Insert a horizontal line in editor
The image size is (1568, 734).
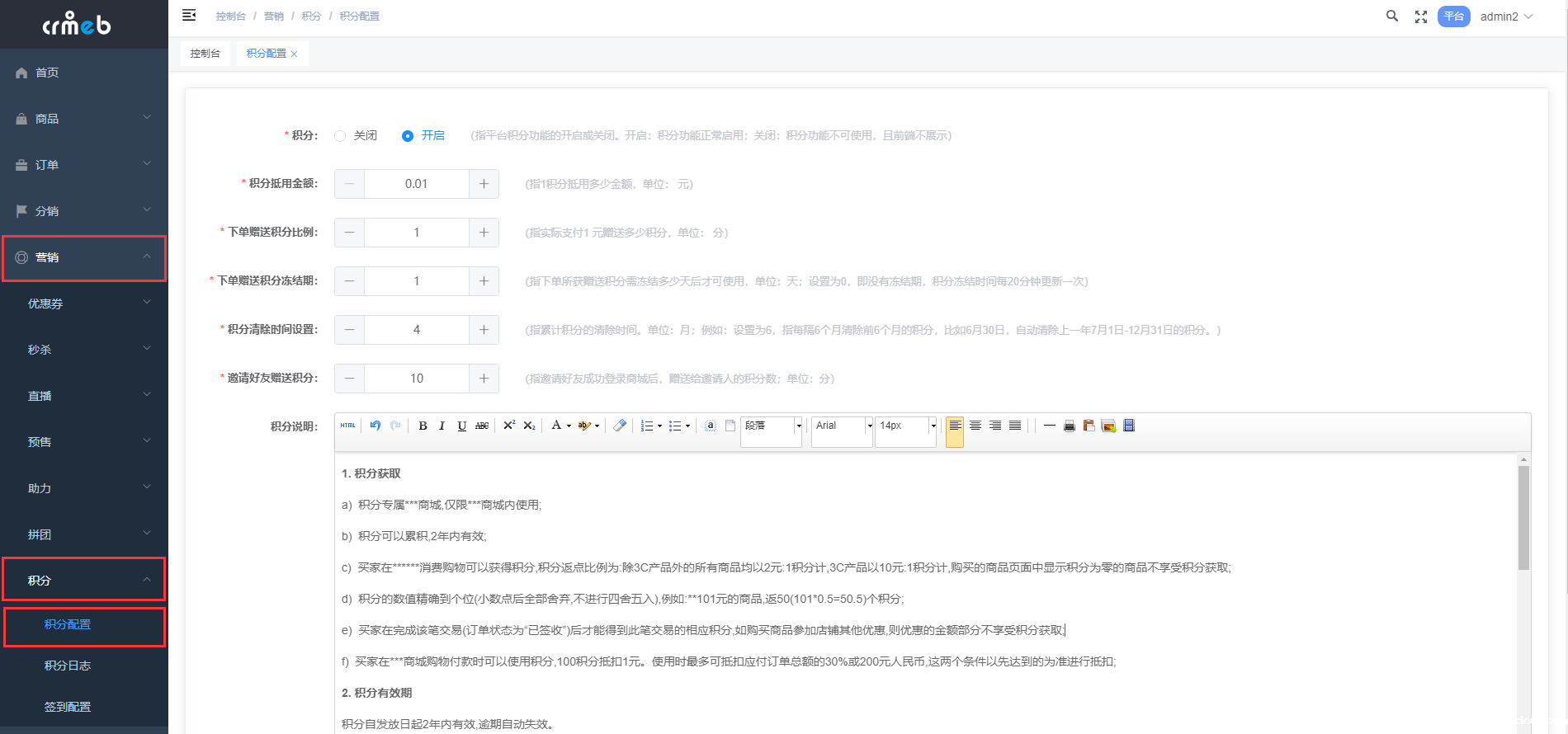click(x=1049, y=426)
